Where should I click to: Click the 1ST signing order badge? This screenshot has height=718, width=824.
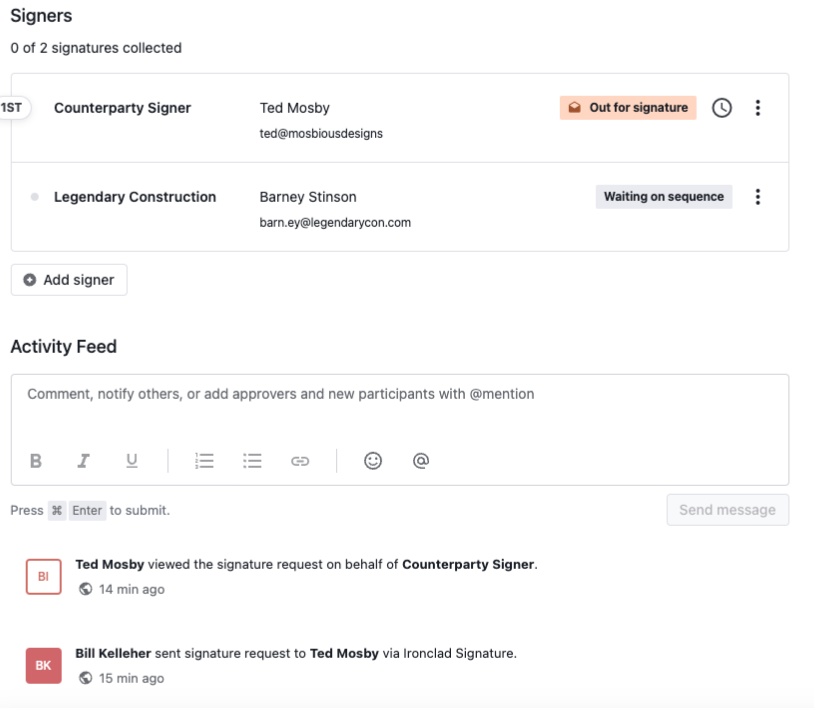tap(13, 108)
